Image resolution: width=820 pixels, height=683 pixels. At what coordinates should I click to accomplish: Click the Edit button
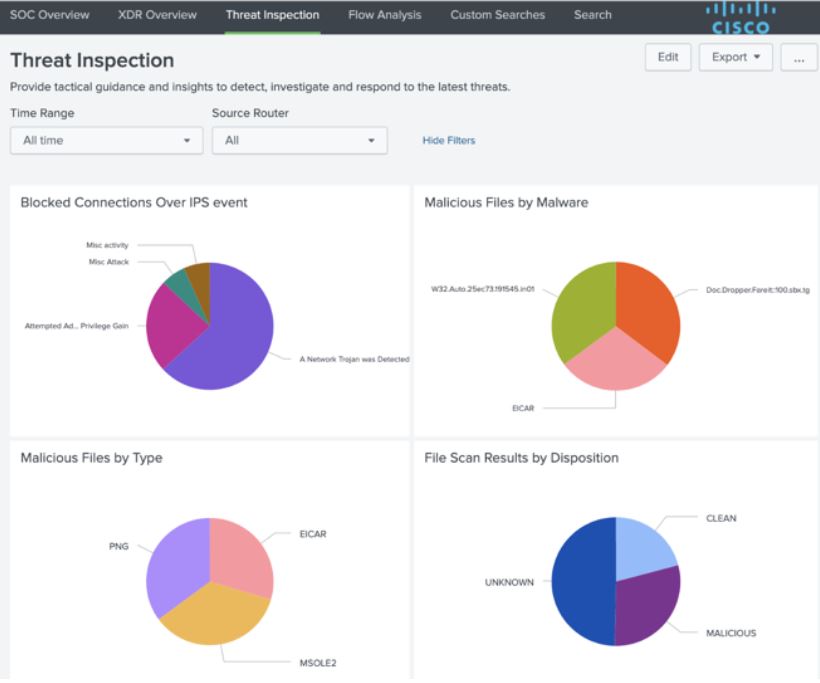667,58
